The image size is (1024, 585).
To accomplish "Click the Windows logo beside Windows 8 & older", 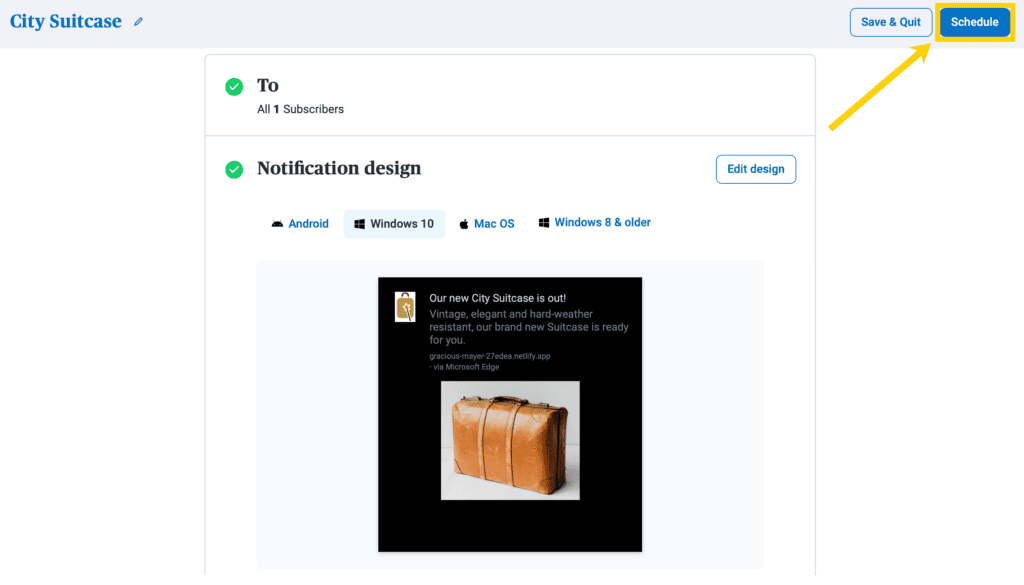I will coord(543,223).
